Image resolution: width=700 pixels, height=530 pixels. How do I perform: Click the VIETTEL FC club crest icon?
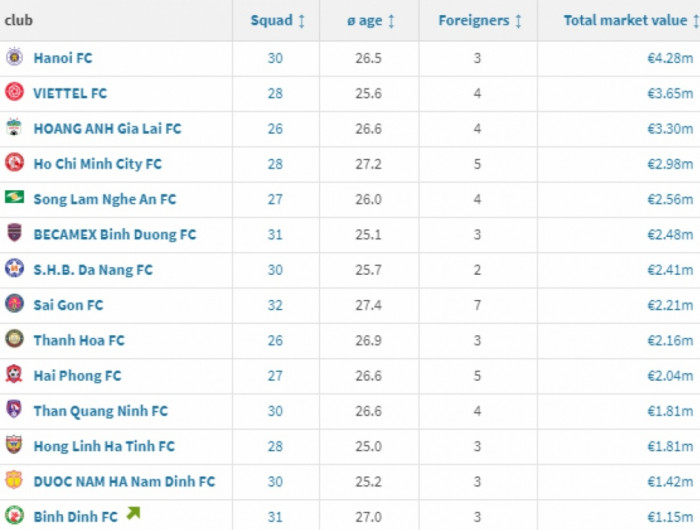pos(14,93)
